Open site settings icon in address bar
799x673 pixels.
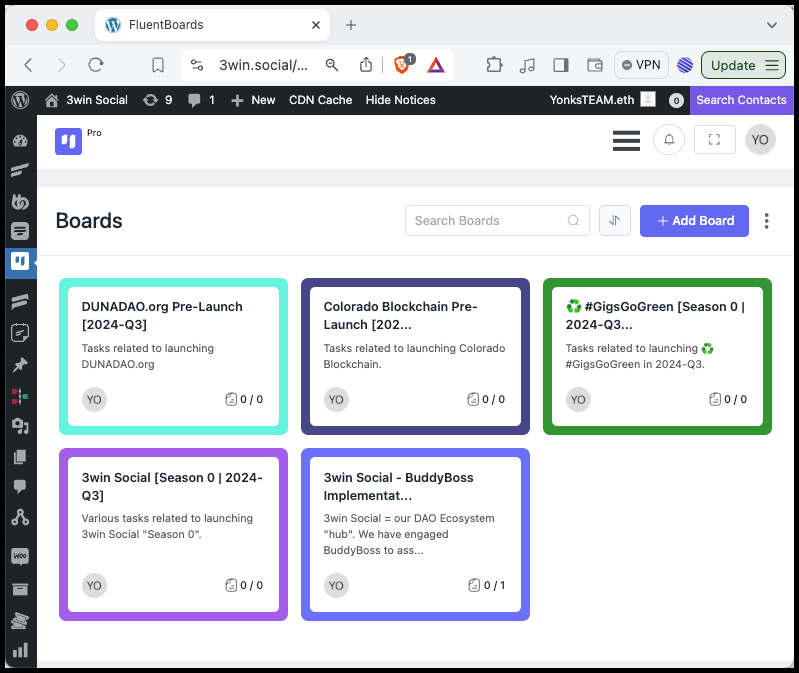(197, 65)
